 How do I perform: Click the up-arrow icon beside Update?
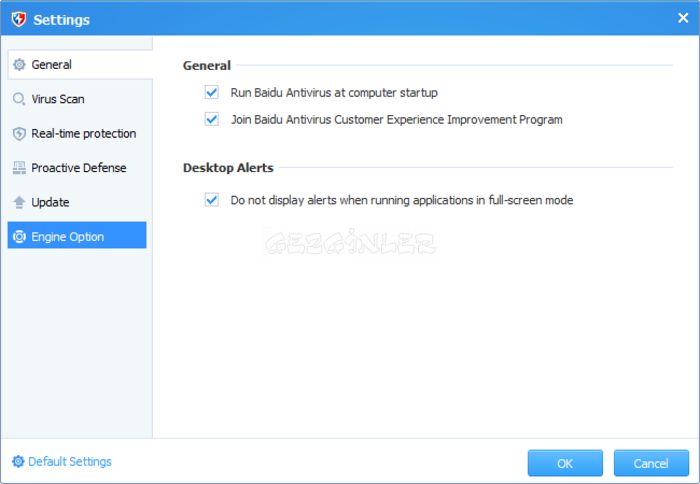[x=19, y=202]
